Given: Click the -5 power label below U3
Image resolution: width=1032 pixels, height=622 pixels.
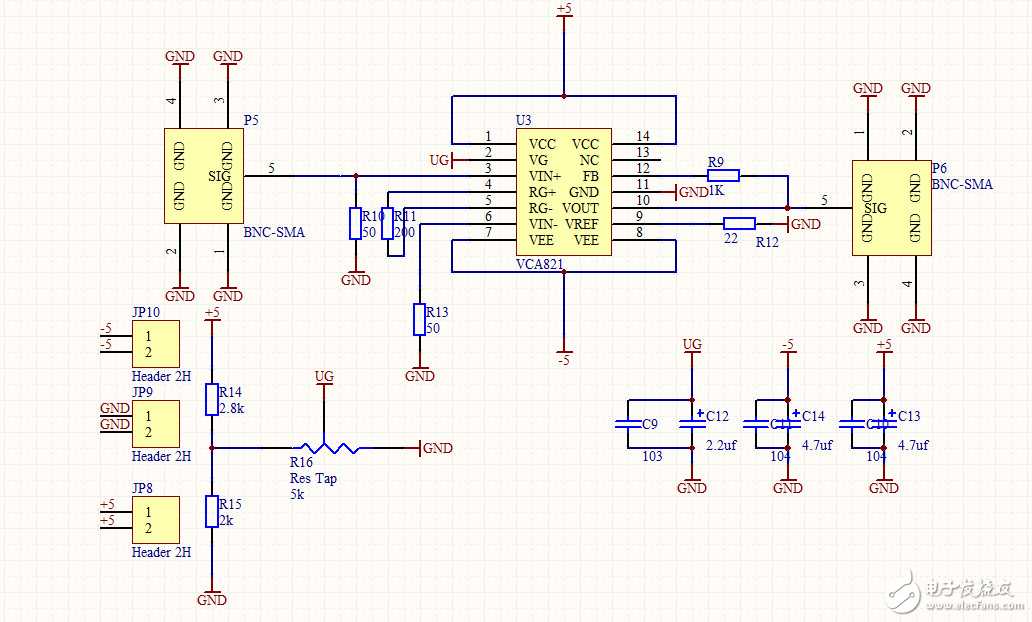Looking at the screenshot, I should tap(563, 360).
